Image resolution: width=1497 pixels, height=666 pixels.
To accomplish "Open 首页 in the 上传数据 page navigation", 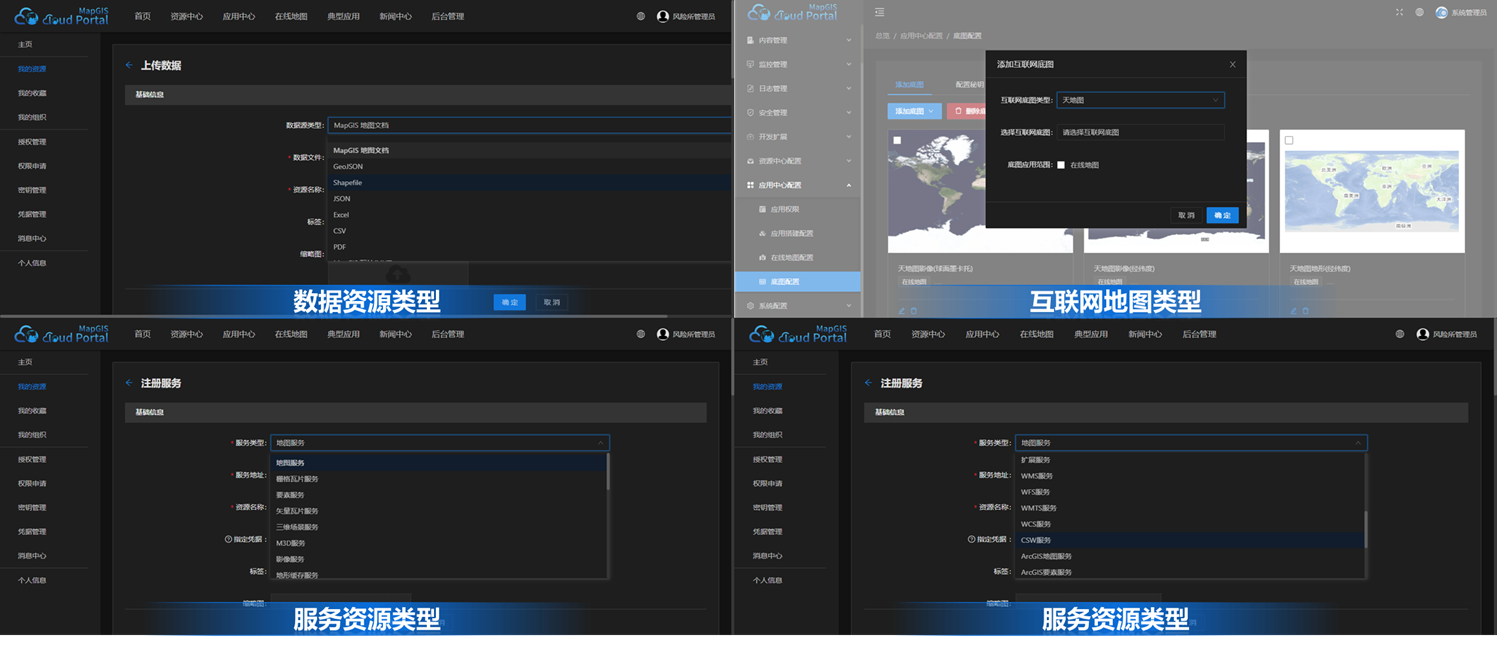I will [x=143, y=16].
